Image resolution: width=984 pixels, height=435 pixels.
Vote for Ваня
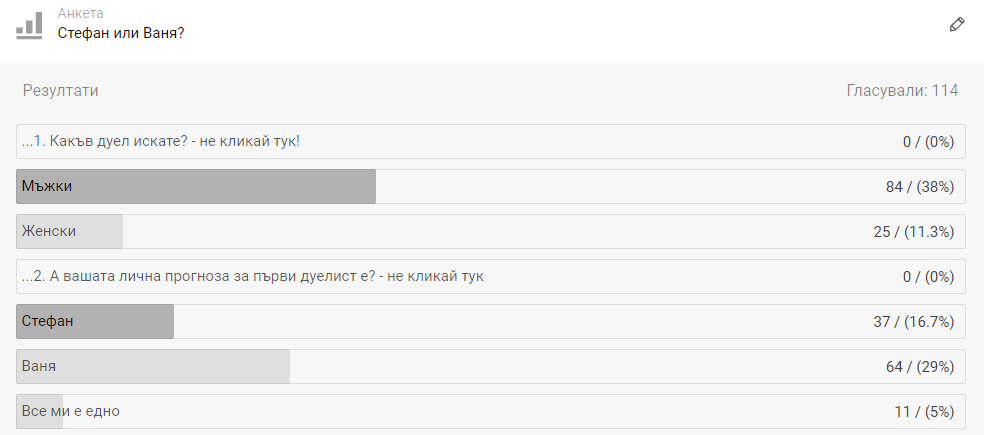tap(491, 366)
